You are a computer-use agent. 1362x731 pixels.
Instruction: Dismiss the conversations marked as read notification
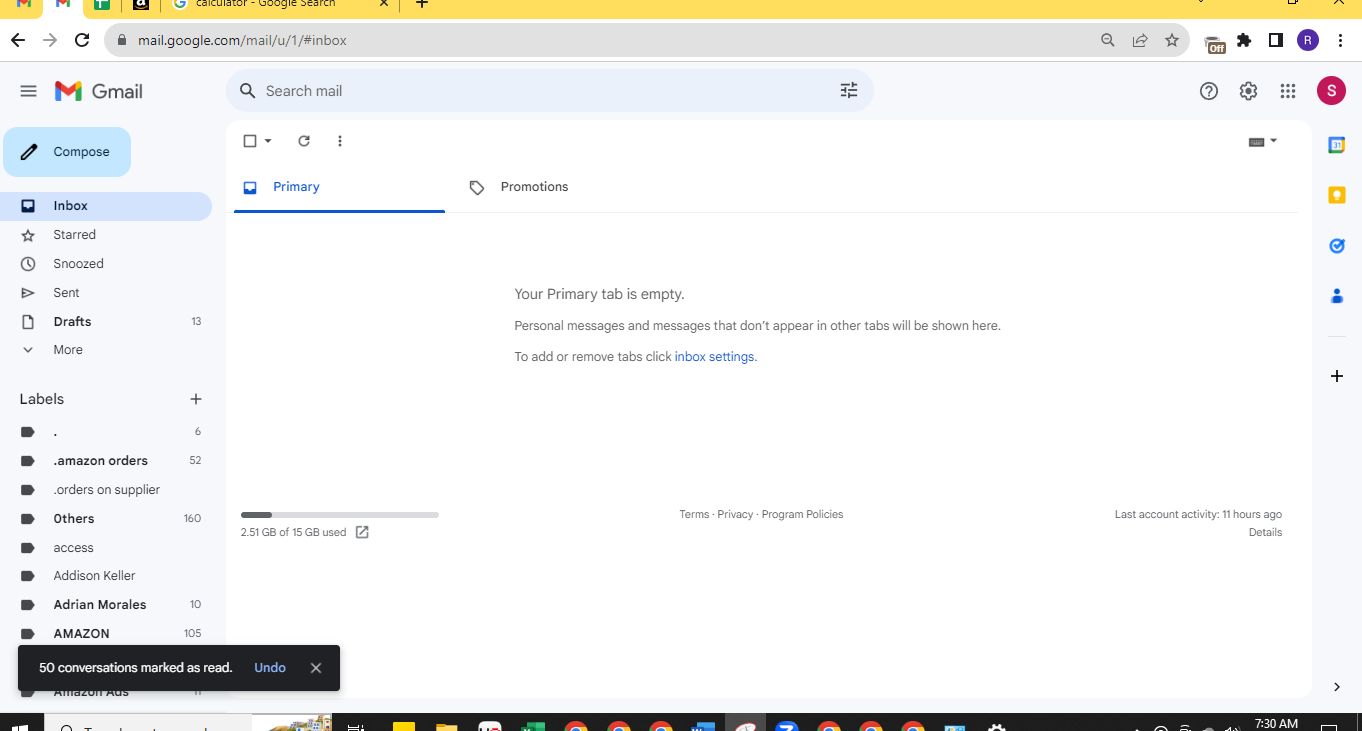click(x=316, y=668)
